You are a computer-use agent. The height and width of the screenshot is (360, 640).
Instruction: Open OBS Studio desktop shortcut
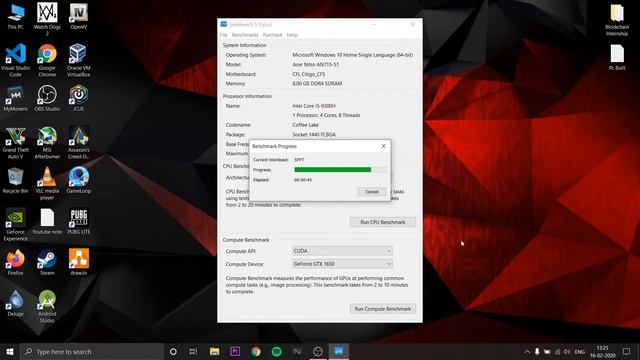[x=47, y=98]
